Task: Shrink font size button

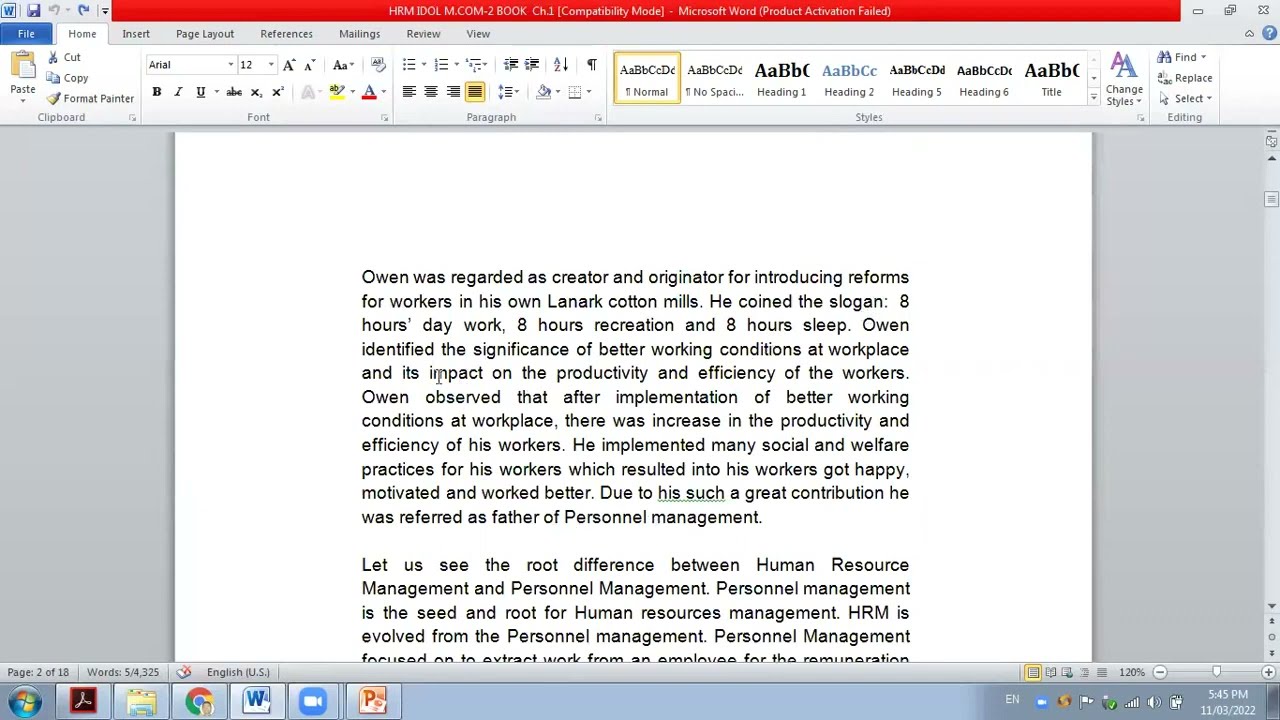Action: point(309,65)
